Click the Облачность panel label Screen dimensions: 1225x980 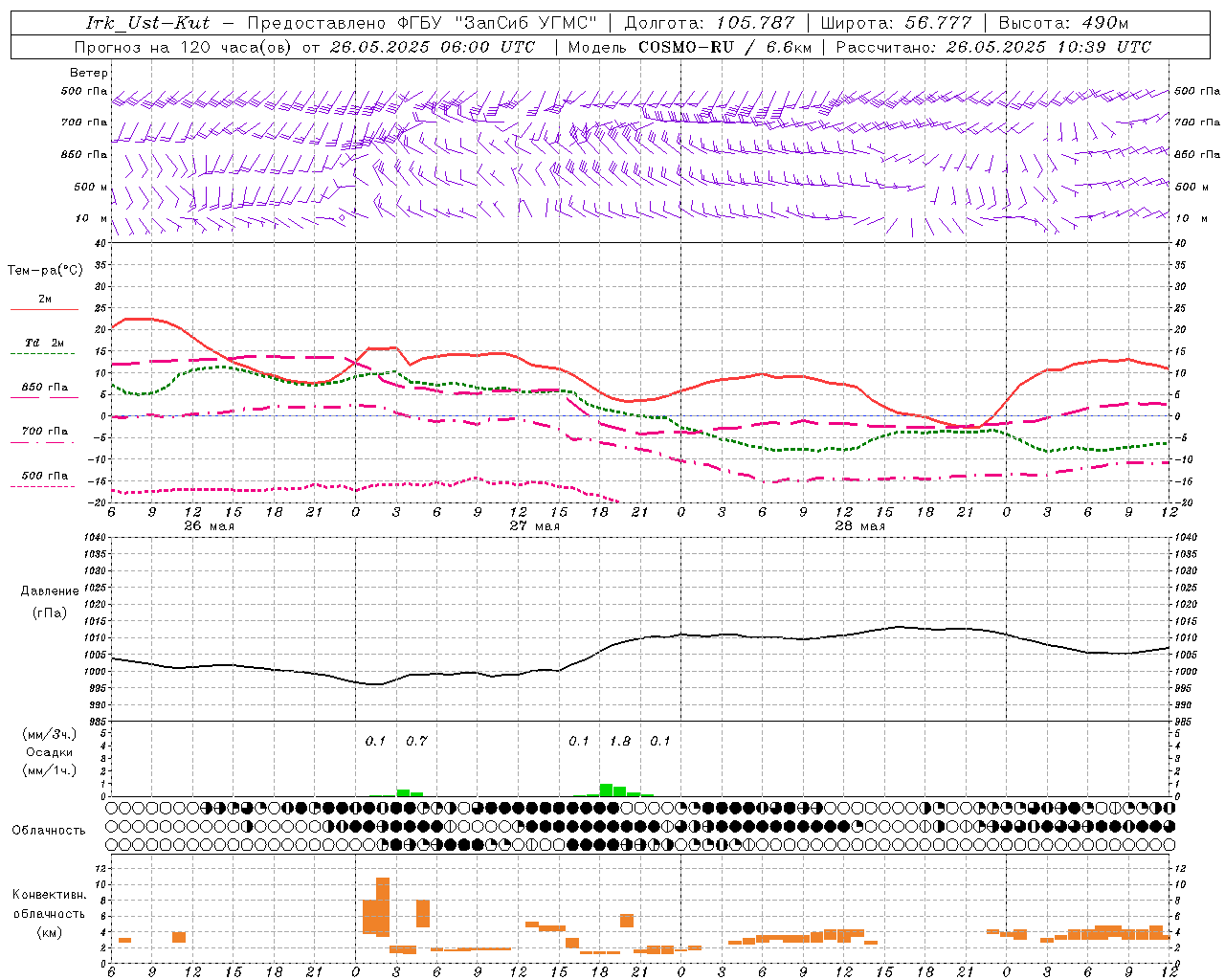[49, 831]
